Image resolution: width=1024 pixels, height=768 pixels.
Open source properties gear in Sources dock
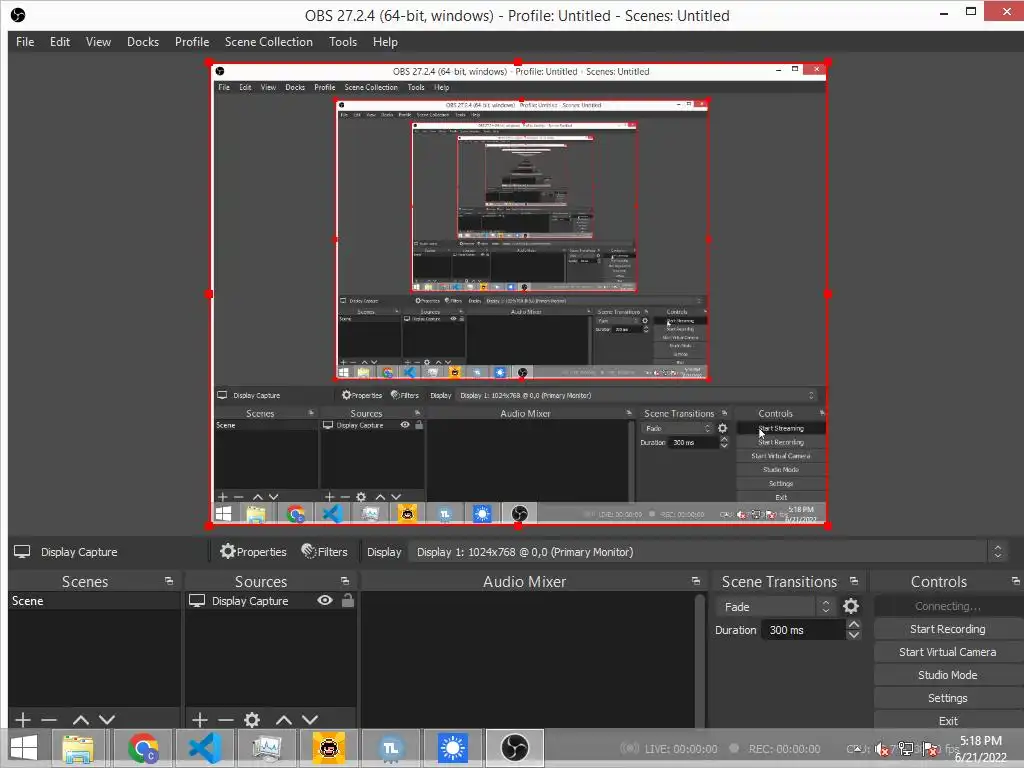(x=252, y=720)
